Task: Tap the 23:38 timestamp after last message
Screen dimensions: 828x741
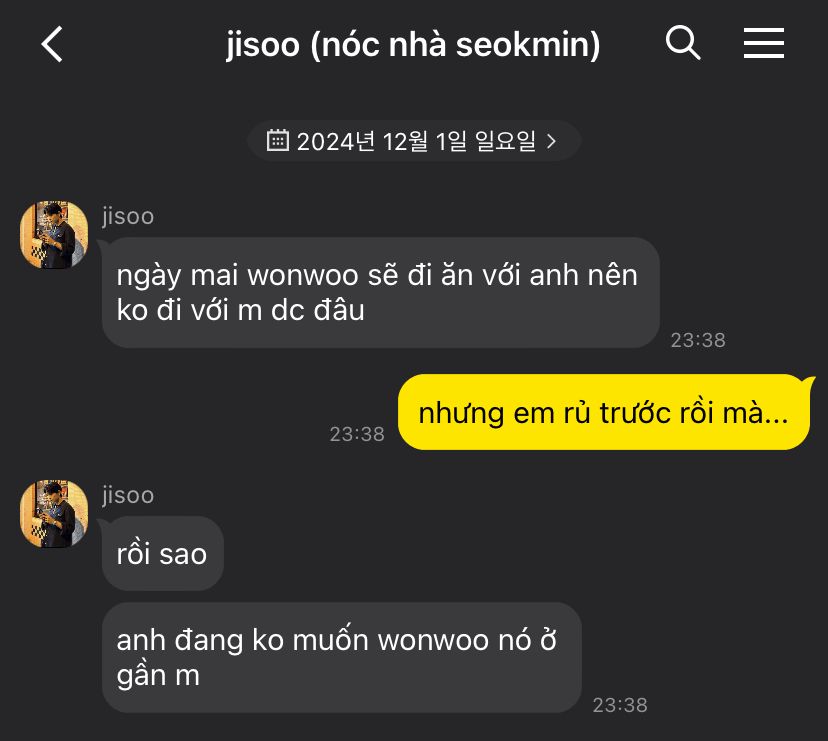Action: (620, 705)
